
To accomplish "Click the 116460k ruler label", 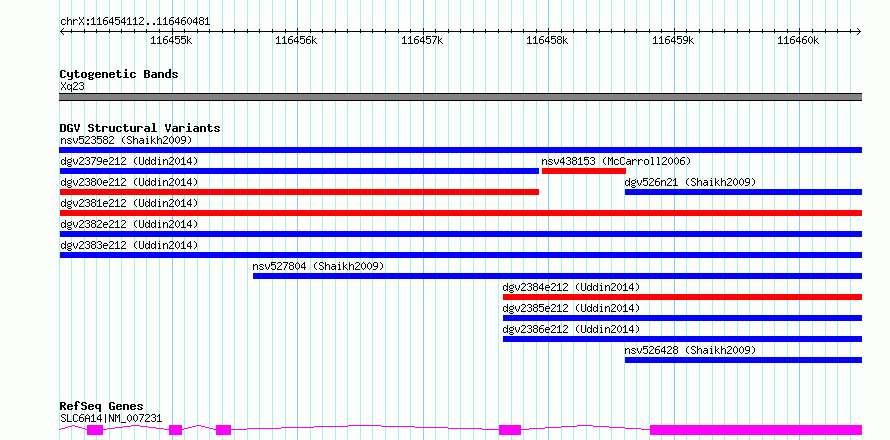I will click(799, 40).
